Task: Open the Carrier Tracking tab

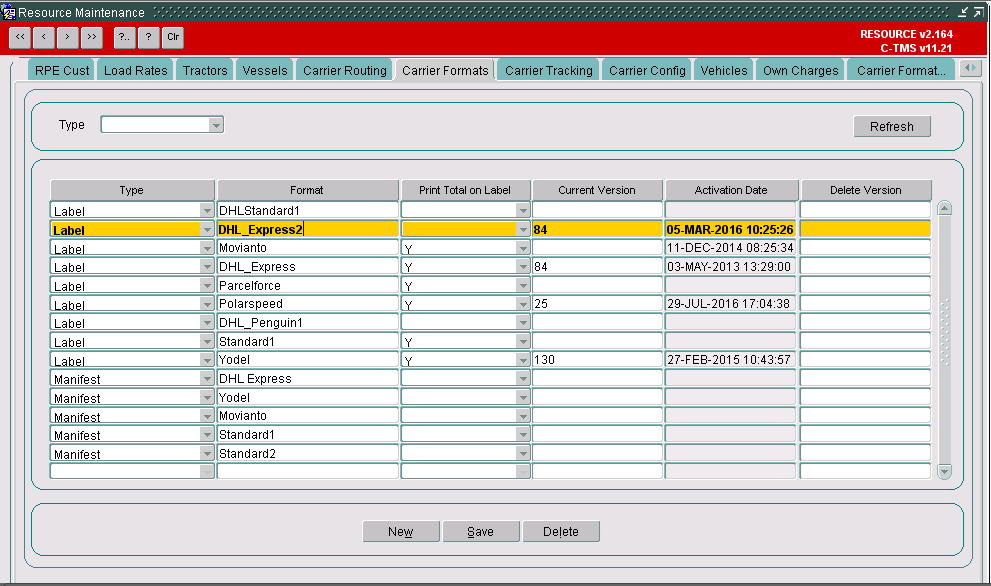Action: 549,70
